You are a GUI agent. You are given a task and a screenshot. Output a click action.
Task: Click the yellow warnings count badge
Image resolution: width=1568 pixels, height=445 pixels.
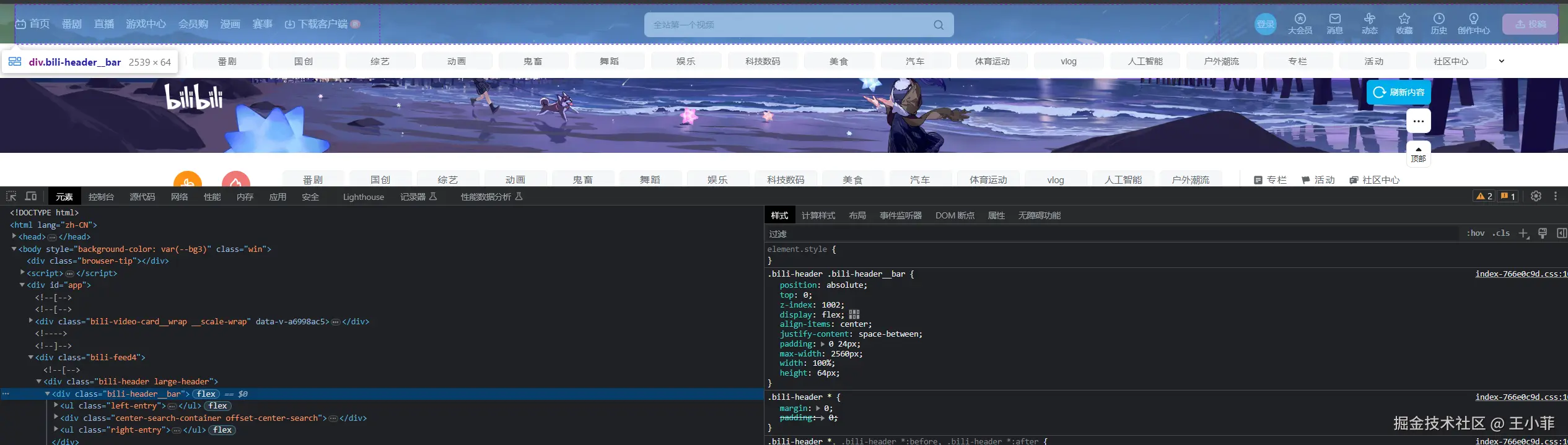[x=1484, y=196]
